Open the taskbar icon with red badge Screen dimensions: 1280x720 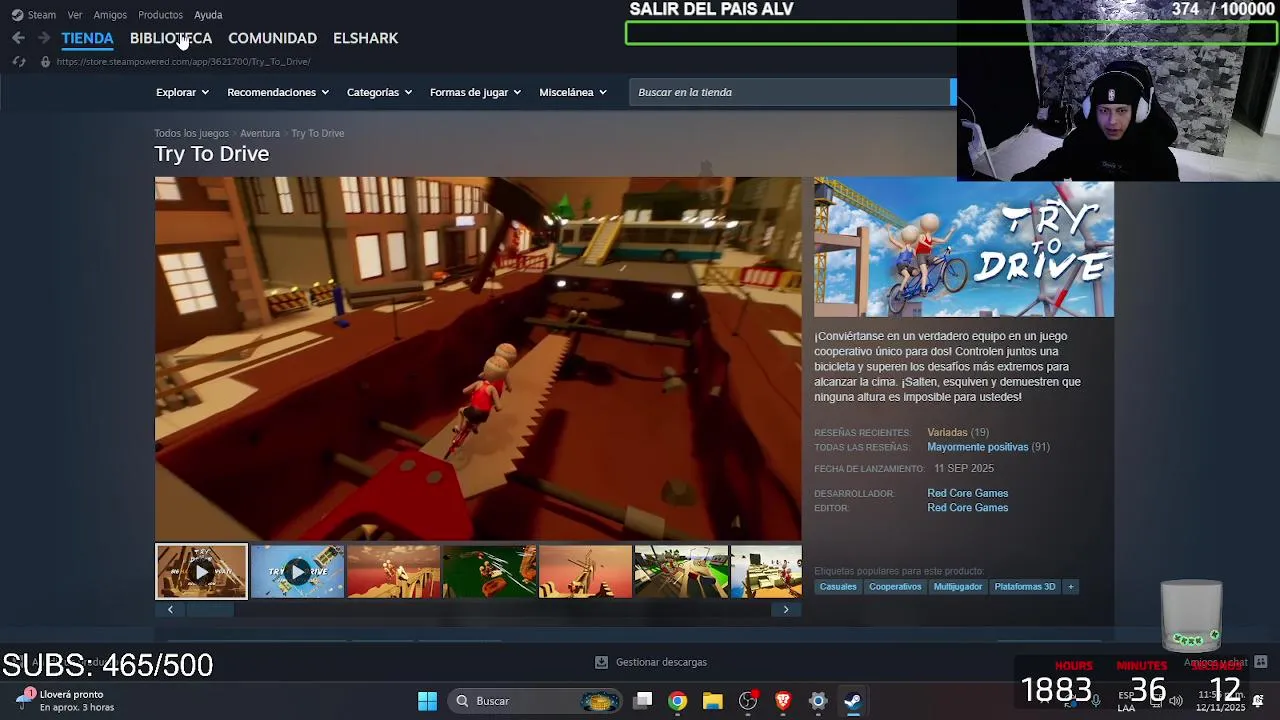pyautogui.click(x=748, y=701)
